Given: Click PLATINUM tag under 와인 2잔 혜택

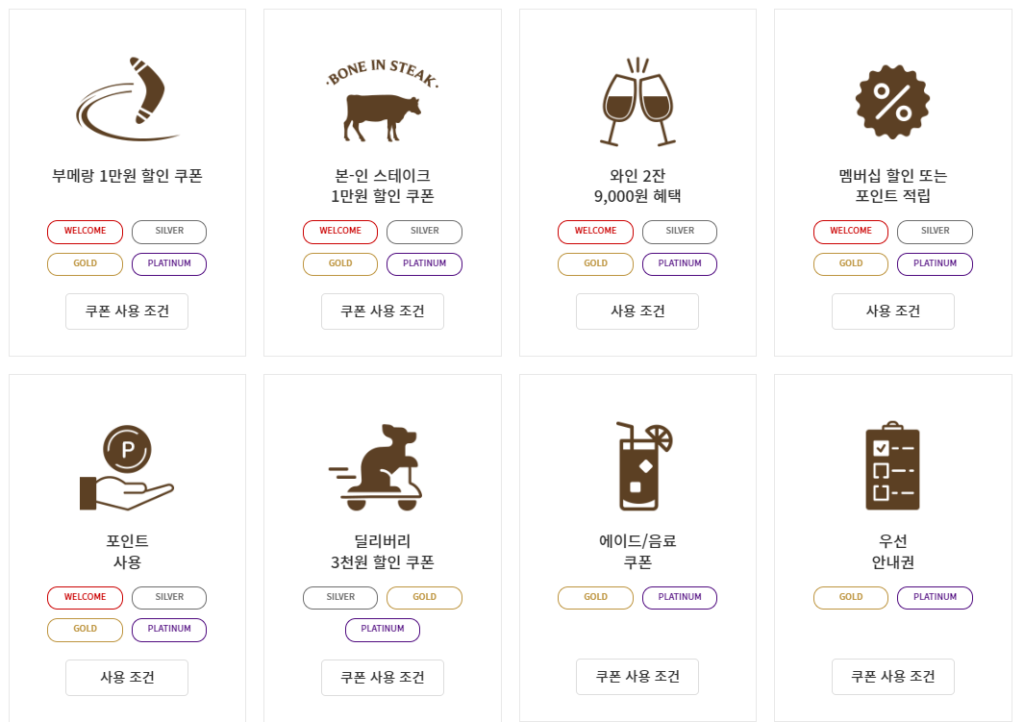Looking at the screenshot, I should point(680,264).
